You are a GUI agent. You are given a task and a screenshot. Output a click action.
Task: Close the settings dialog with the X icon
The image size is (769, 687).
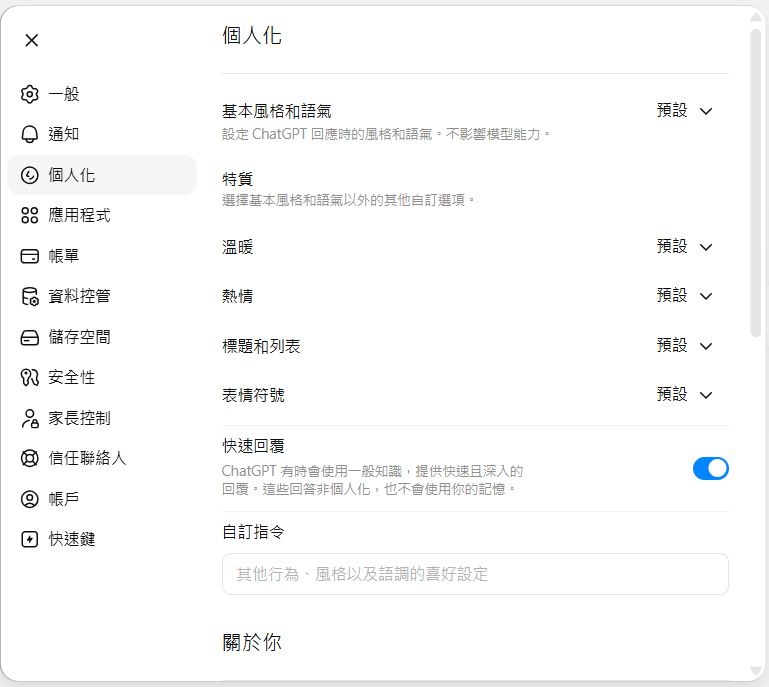click(x=32, y=40)
